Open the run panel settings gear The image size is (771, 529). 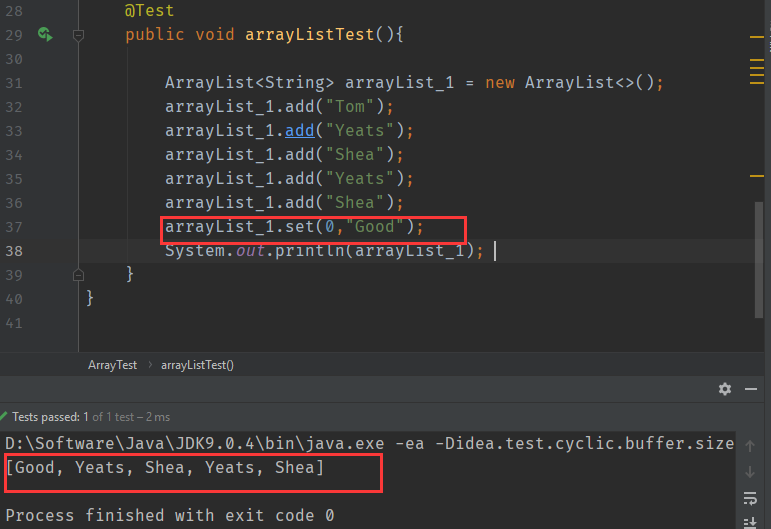pyautogui.click(x=725, y=389)
